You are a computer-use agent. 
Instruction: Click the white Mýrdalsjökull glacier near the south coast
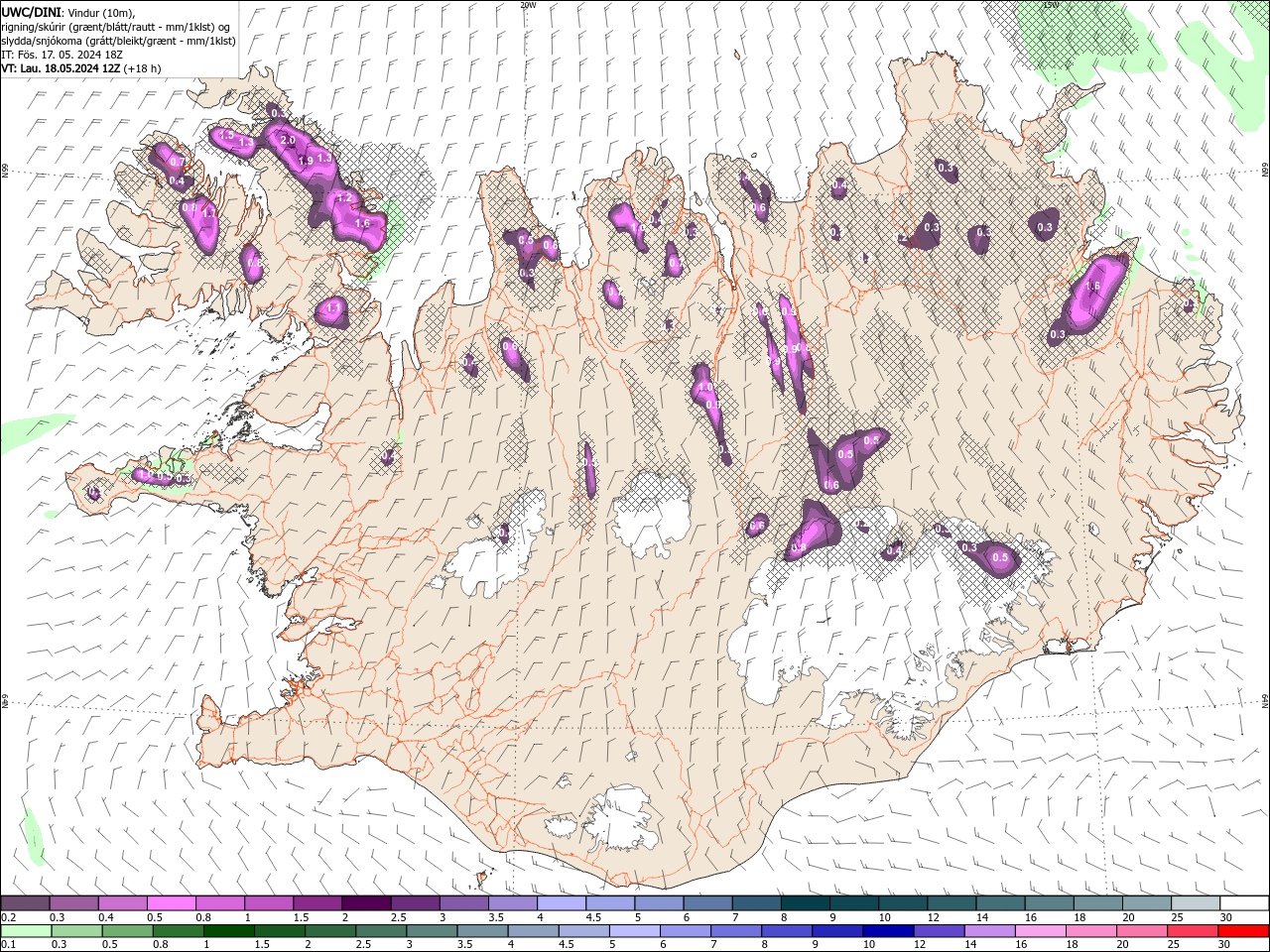(620, 819)
